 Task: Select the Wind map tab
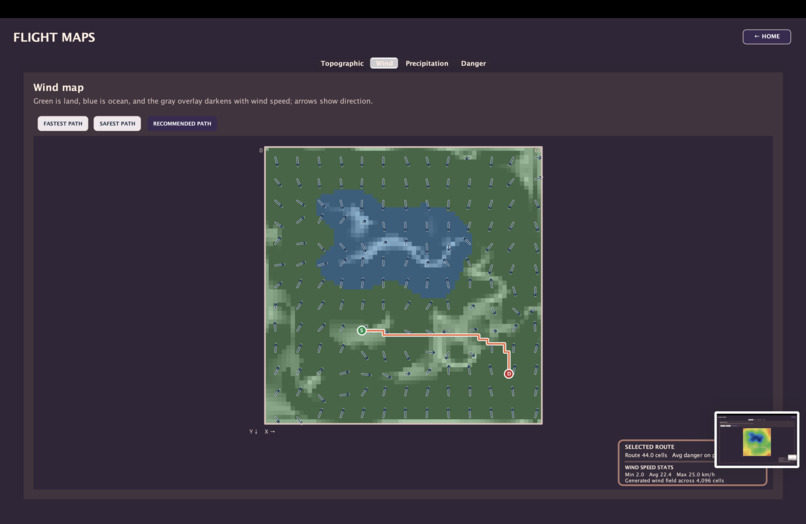(384, 63)
